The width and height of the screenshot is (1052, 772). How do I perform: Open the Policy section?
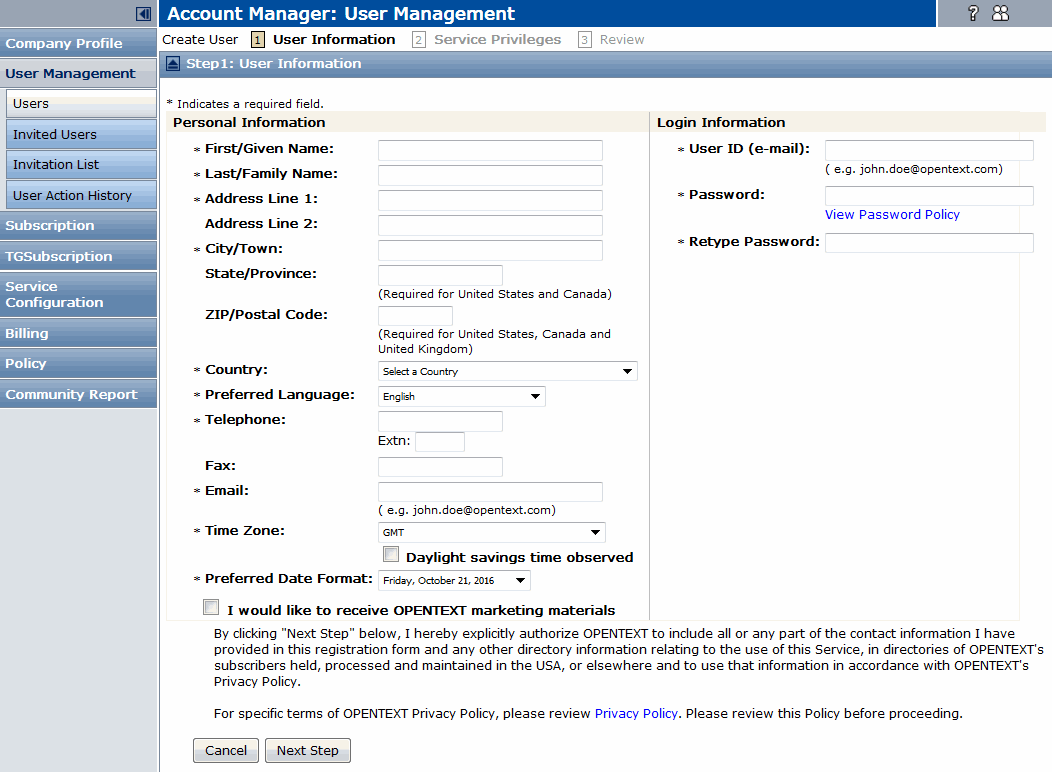tap(78, 364)
